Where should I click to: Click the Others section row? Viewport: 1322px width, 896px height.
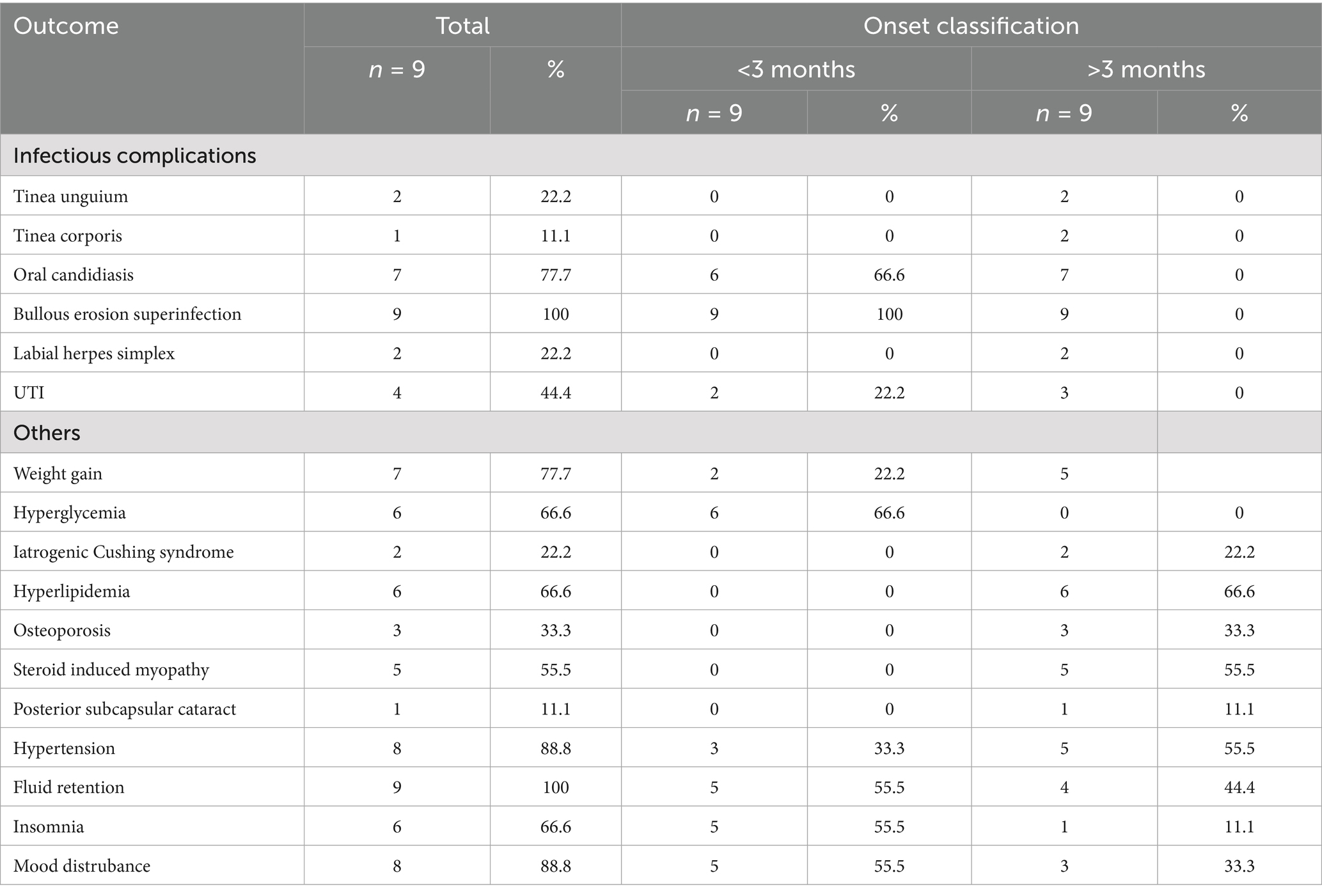coord(47,433)
